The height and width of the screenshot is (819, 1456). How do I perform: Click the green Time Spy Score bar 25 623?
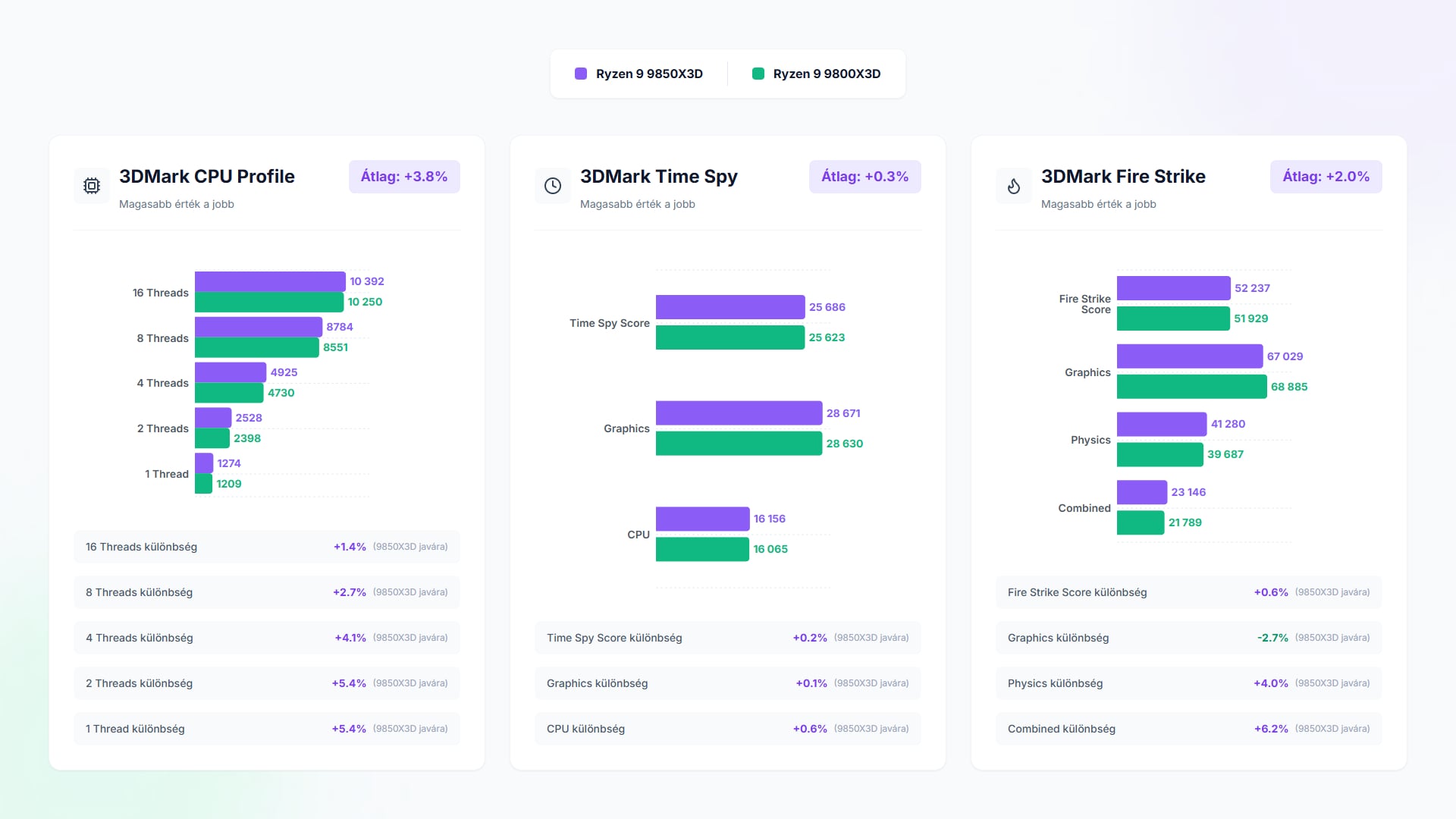[x=730, y=337]
